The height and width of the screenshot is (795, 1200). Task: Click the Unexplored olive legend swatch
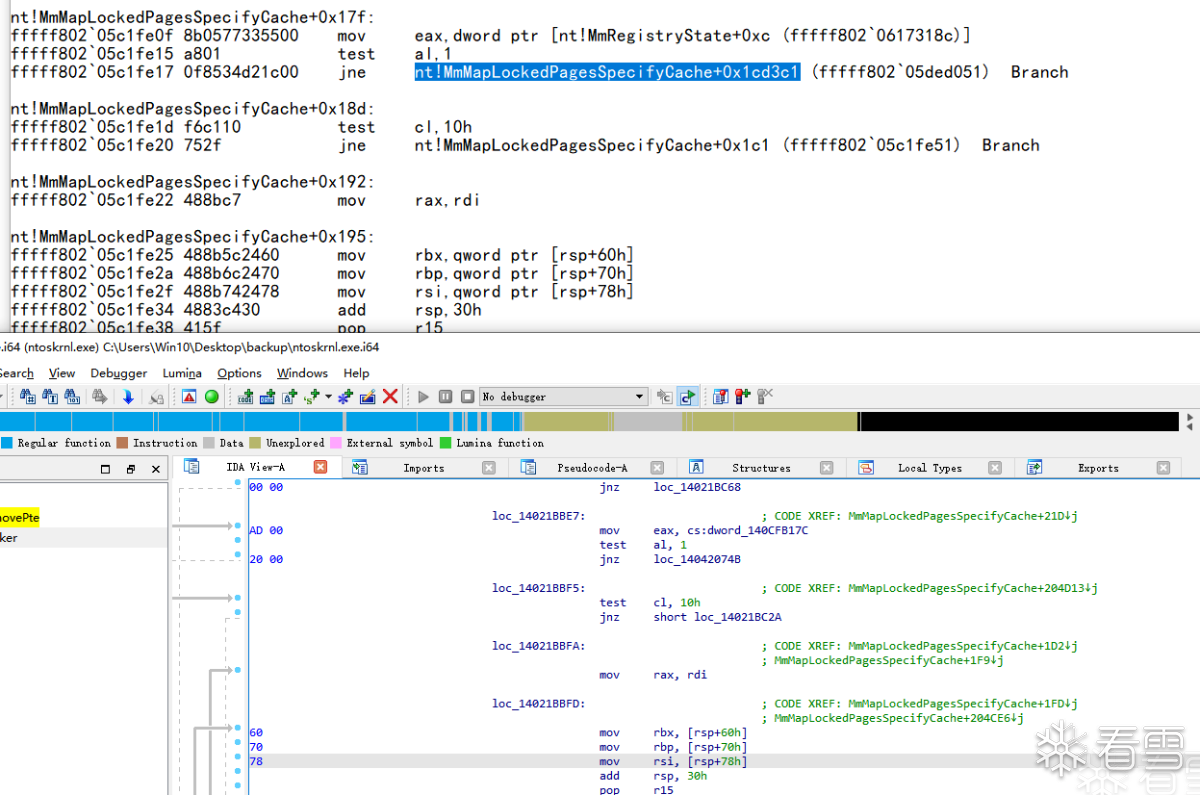click(x=255, y=443)
